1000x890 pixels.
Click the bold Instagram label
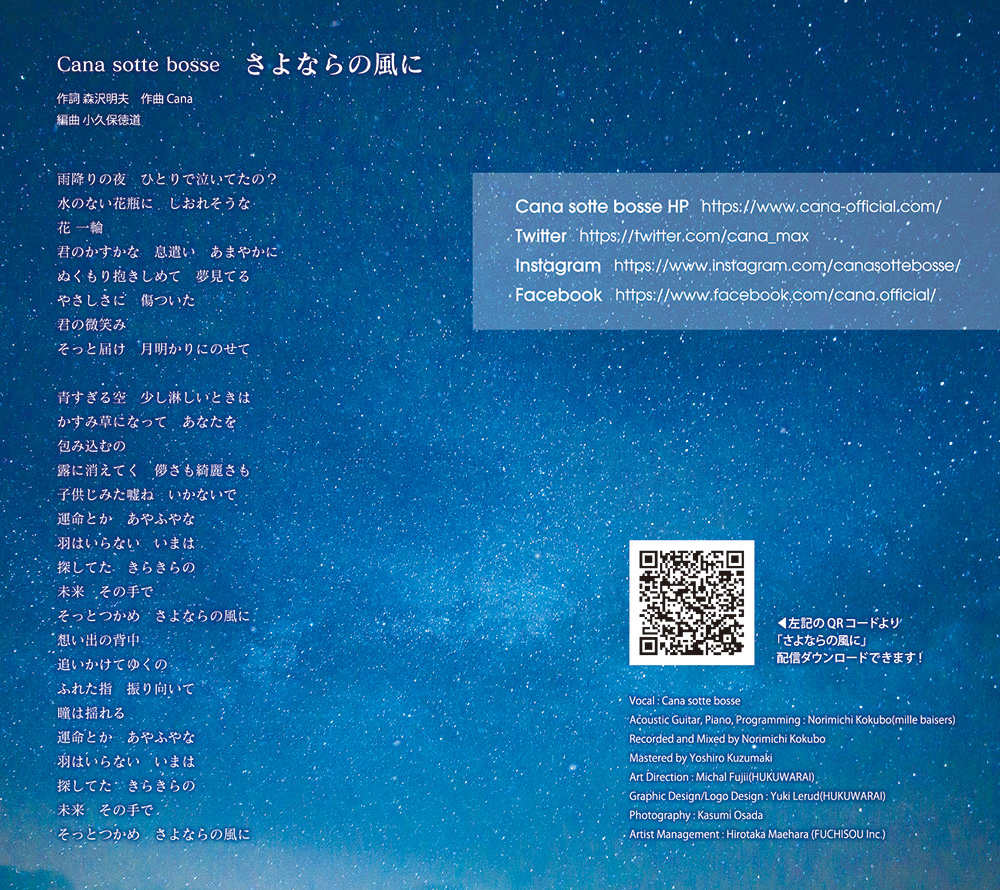[558, 266]
